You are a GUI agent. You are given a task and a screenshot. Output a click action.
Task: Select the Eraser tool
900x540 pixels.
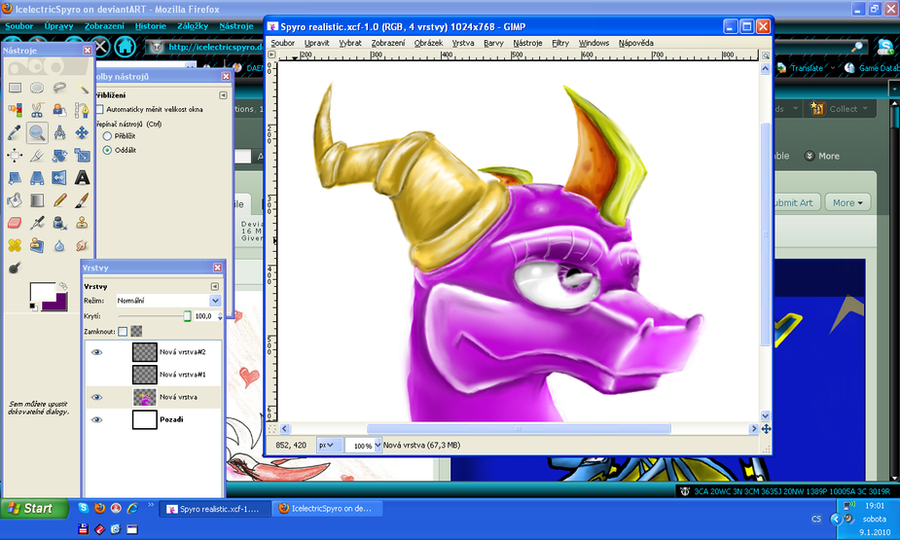pyautogui.click(x=15, y=223)
